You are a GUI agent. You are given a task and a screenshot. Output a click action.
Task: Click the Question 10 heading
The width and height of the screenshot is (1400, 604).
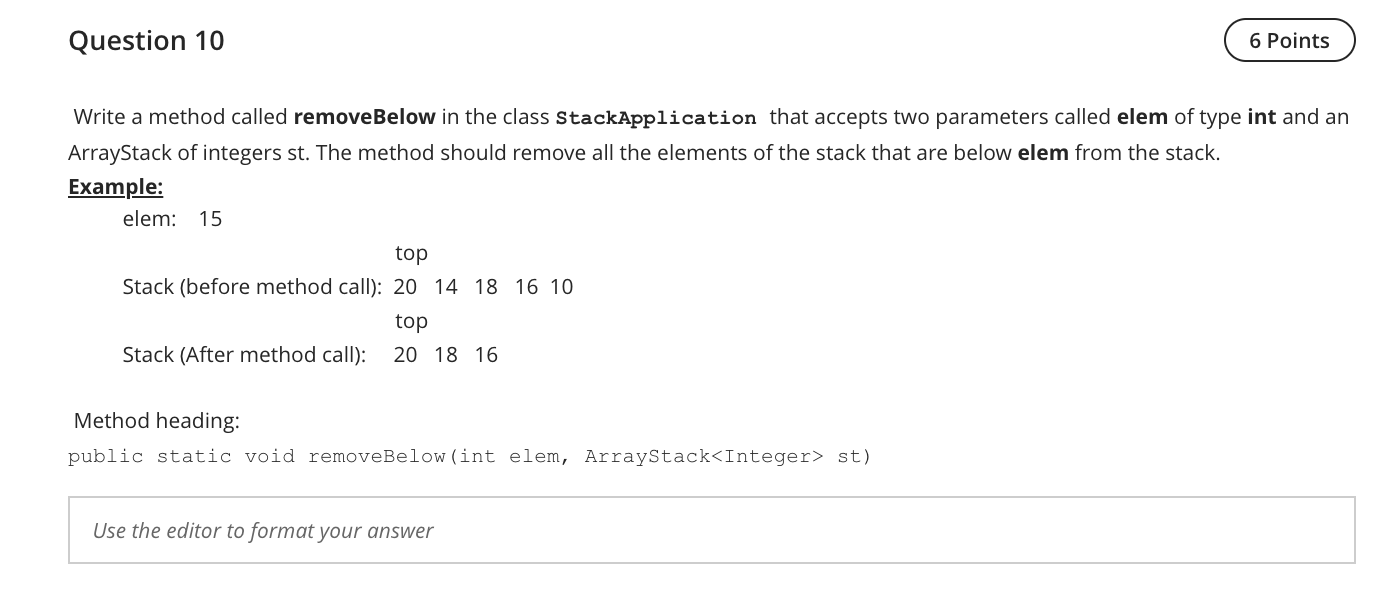tap(146, 40)
